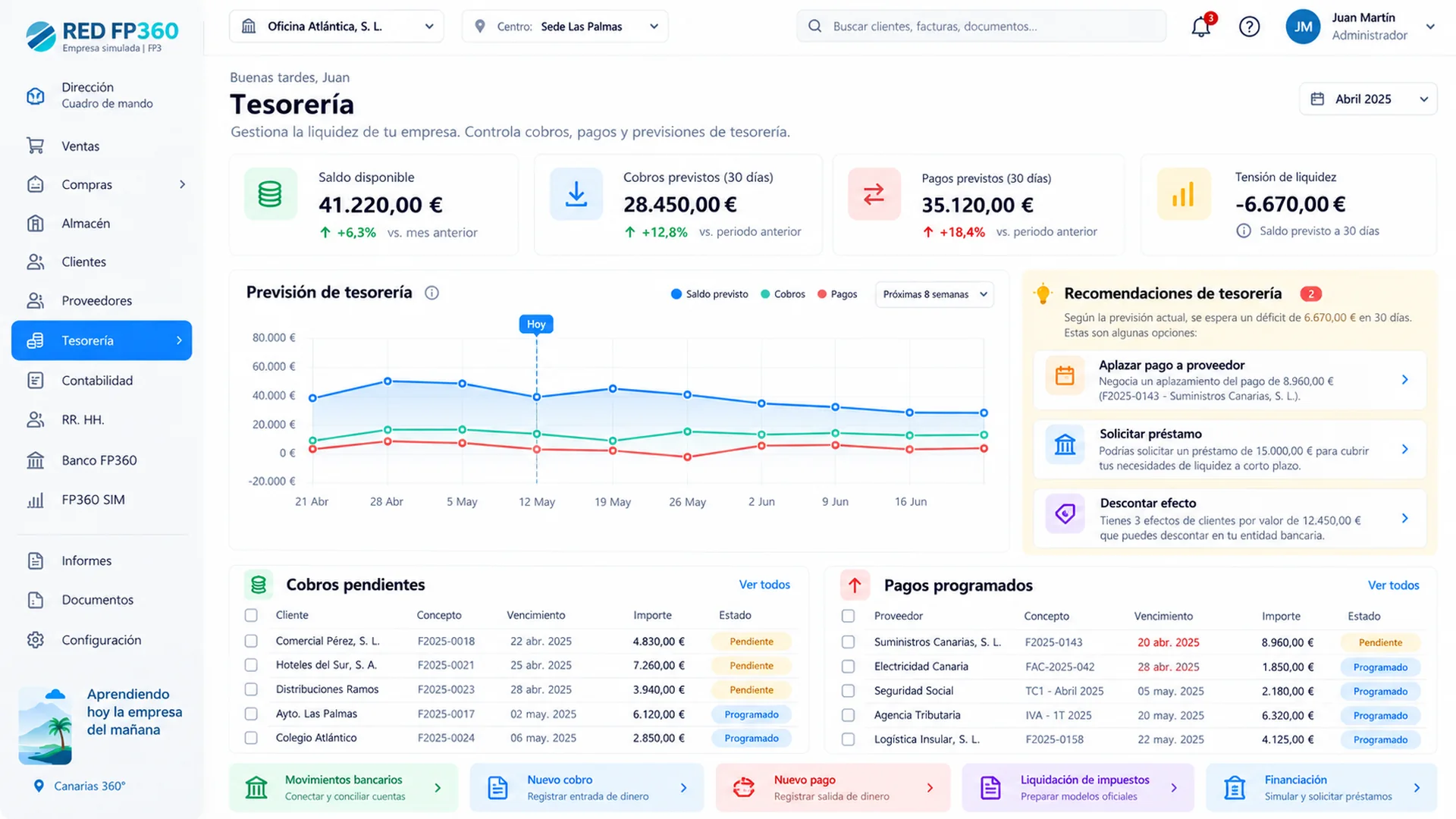Click the Saldo disponible coins icon
The image size is (1456, 819).
270,194
